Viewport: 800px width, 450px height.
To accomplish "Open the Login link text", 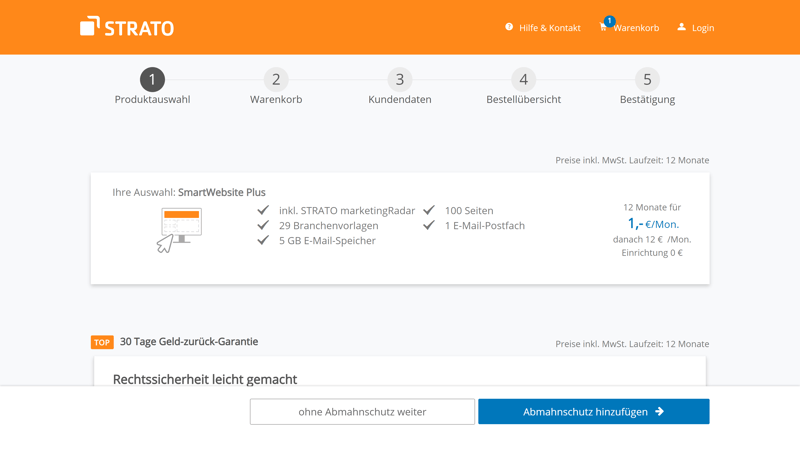I will pos(703,28).
